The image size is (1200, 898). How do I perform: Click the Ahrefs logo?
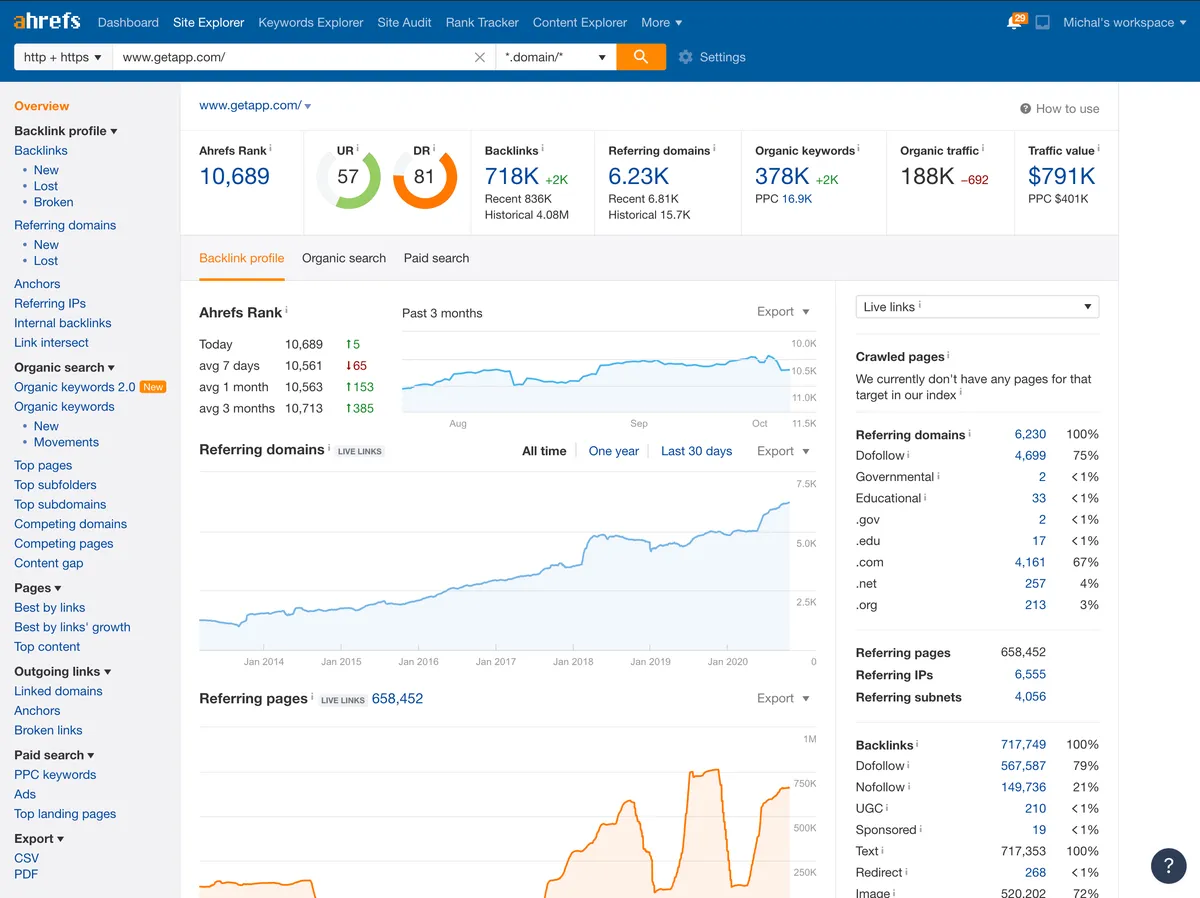pyautogui.click(x=47, y=21)
